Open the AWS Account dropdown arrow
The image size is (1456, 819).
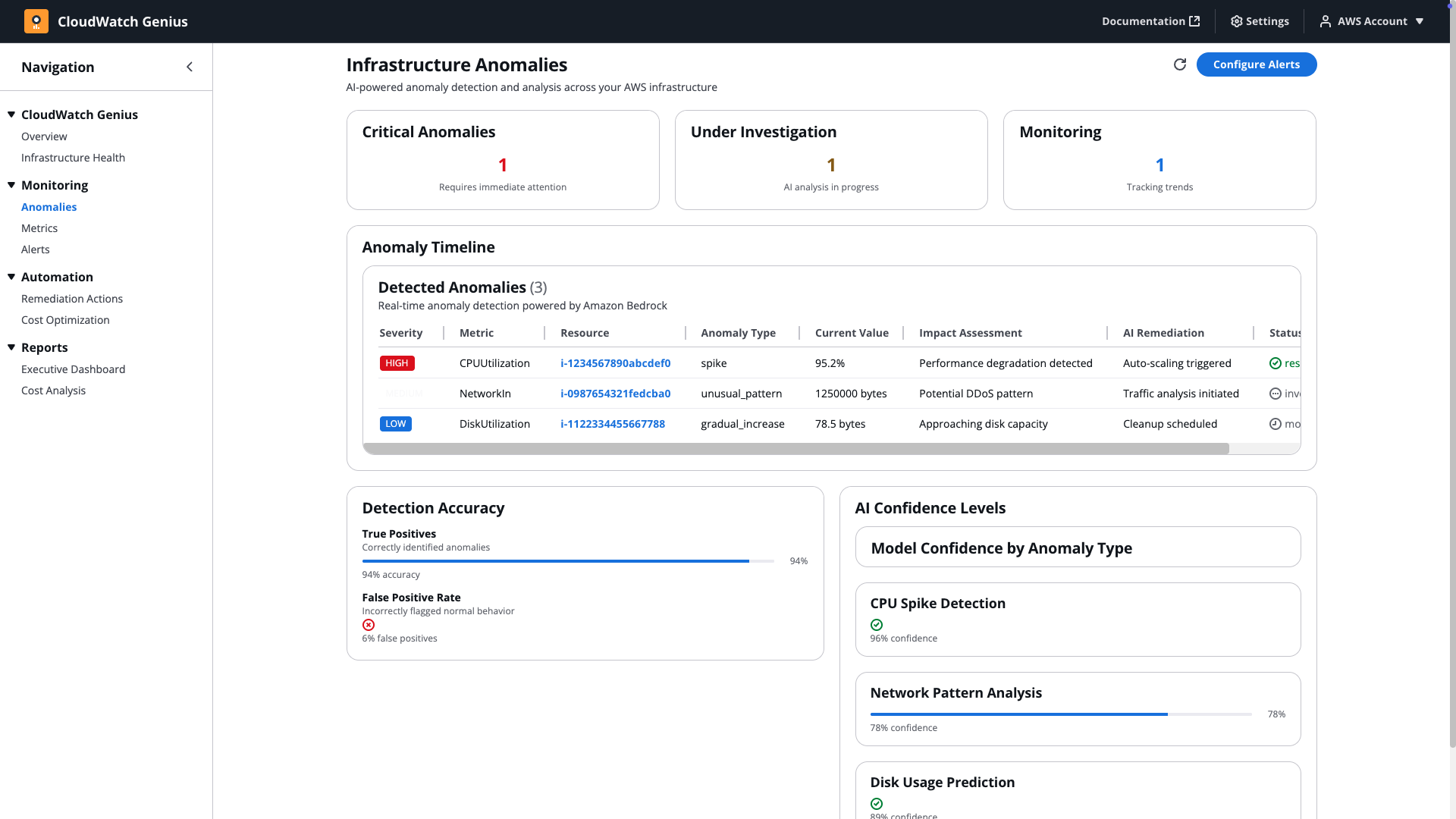point(1420,21)
